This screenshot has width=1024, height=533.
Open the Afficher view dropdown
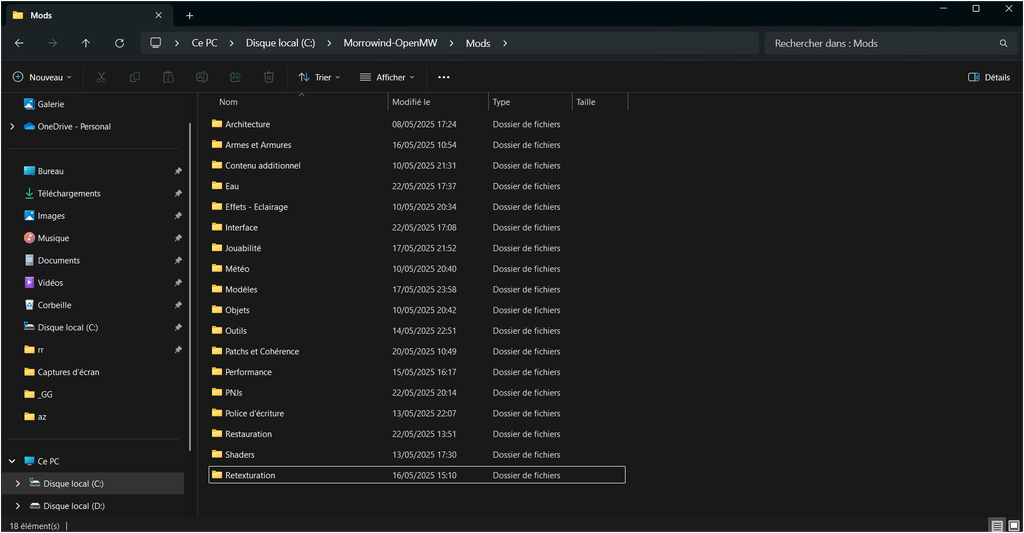click(x=387, y=77)
